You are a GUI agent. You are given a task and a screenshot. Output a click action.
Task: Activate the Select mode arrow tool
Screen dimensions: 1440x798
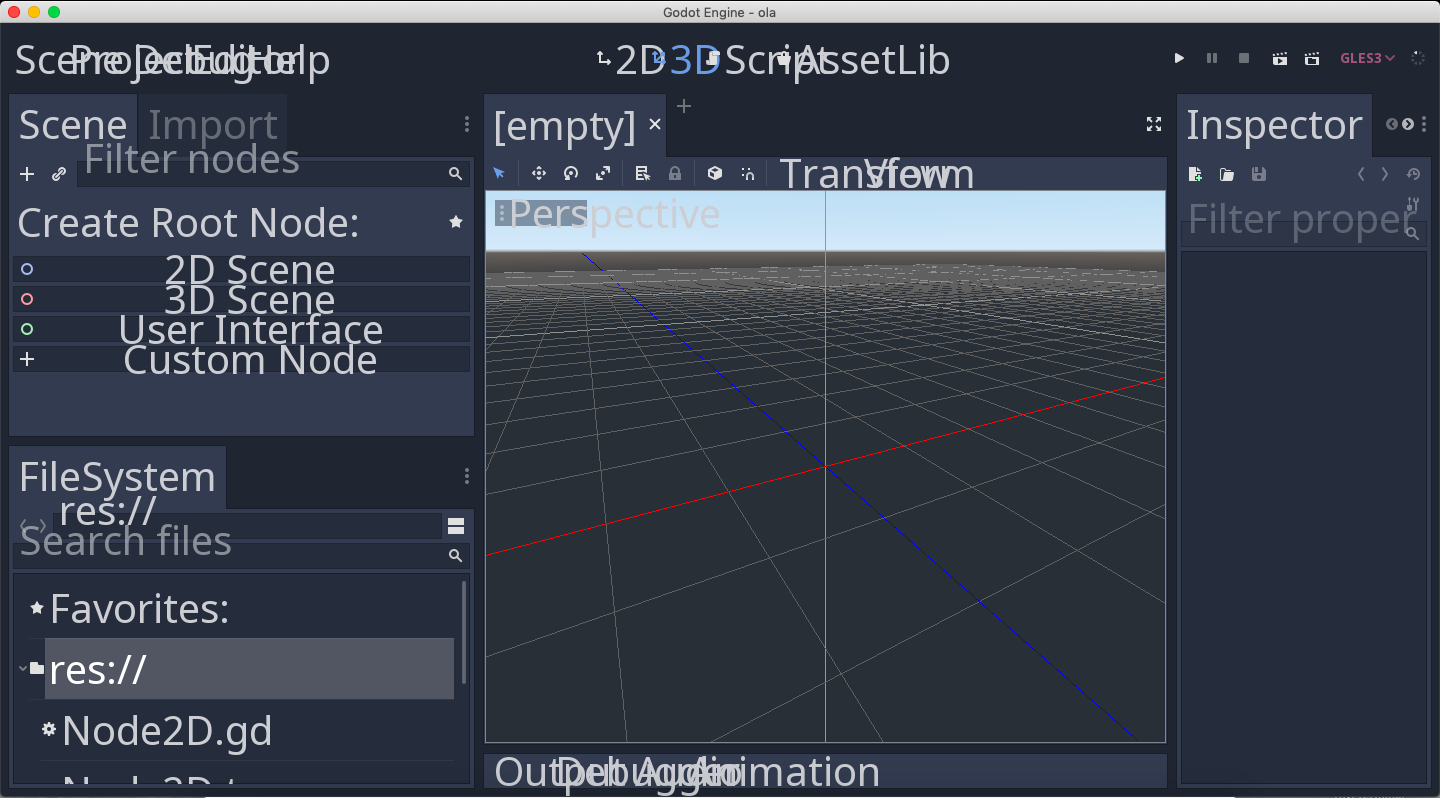(499, 174)
